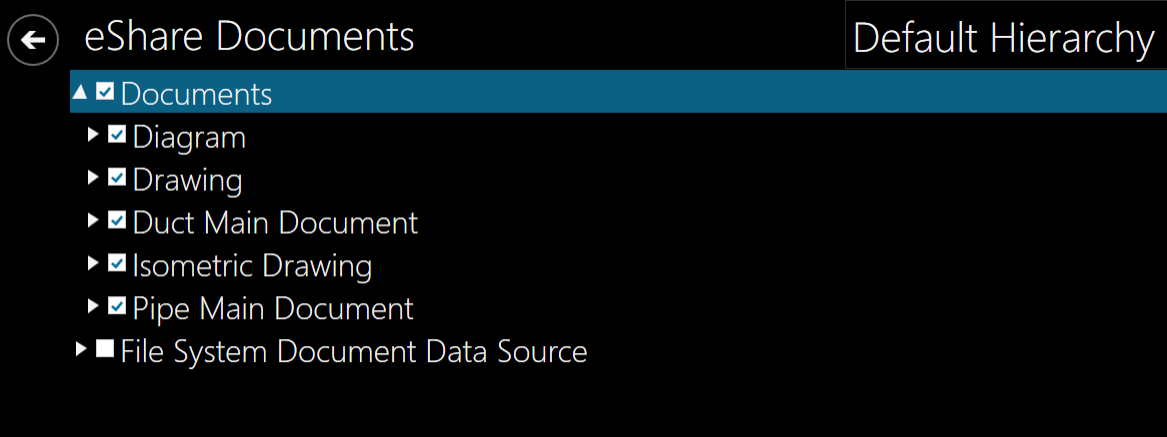Uncheck the Documents checkbox
Screen dimensions: 1167x437
(105, 93)
